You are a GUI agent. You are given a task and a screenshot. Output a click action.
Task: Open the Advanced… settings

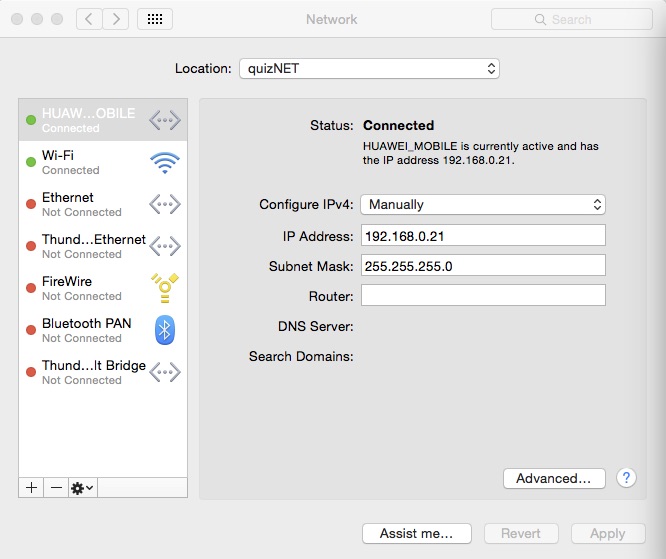(x=554, y=478)
